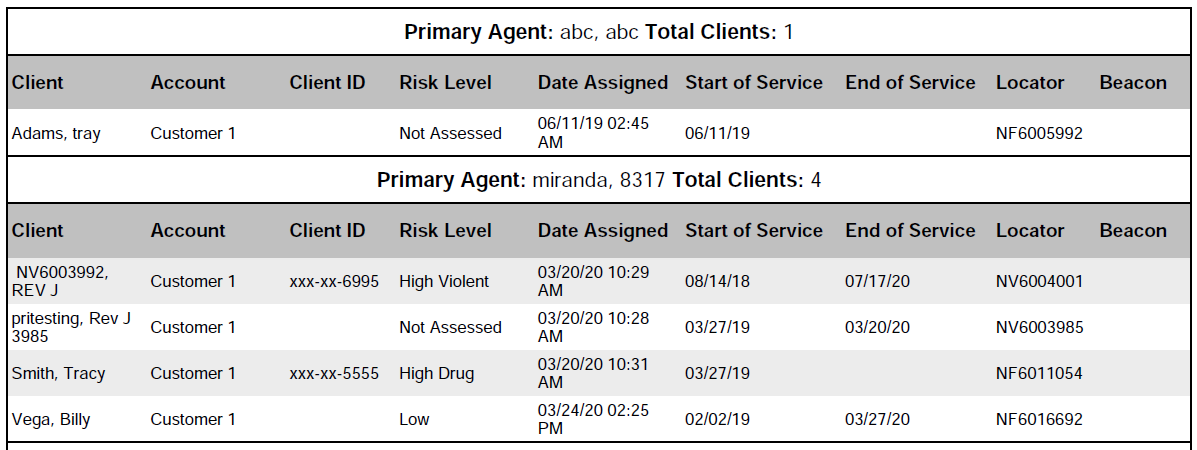Click client ID xxx-xx-6995
Image resolution: width=1197 pixels, height=450 pixels.
(334, 282)
